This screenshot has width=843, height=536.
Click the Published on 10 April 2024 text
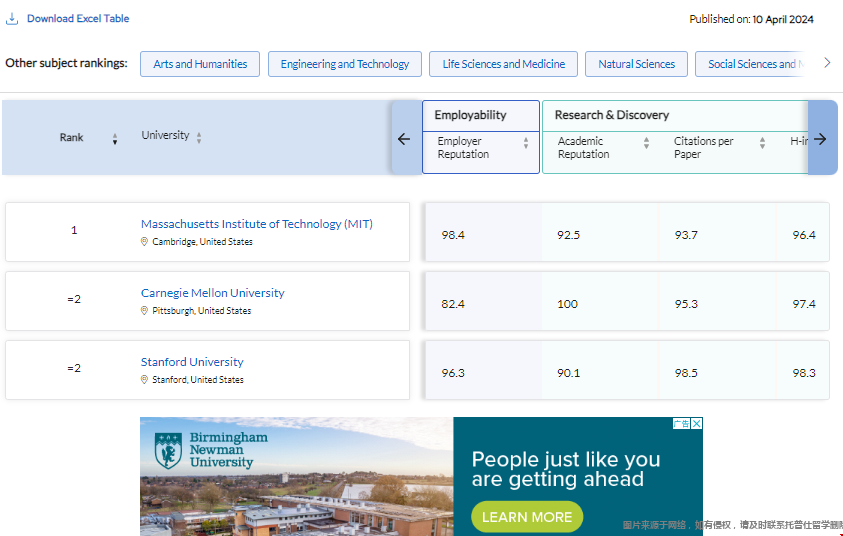(x=751, y=19)
